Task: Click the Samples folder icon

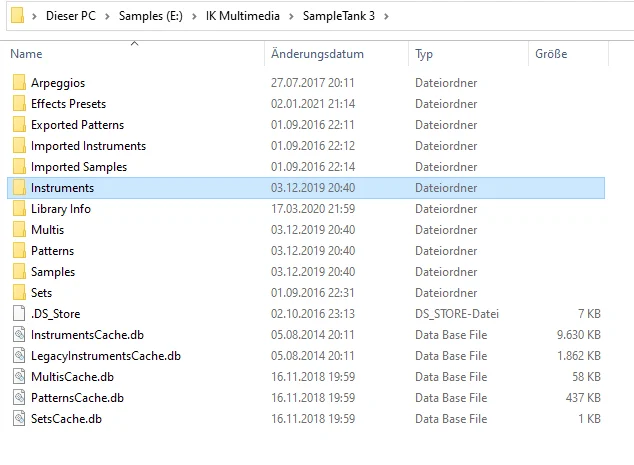Action: pyautogui.click(x=19, y=271)
